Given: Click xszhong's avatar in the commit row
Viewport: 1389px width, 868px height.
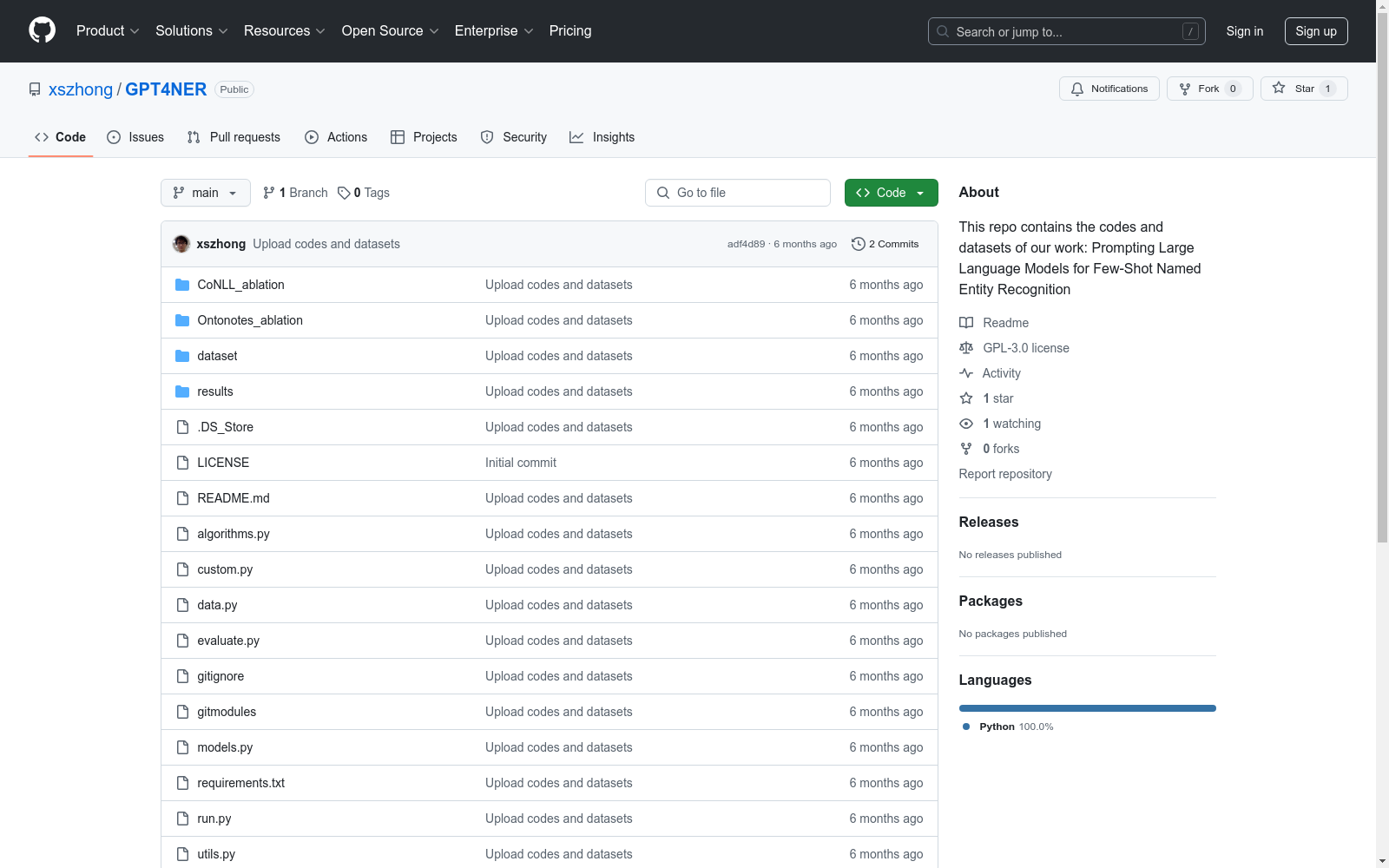Looking at the screenshot, I should pyautogui.click(x=181, y=244).
